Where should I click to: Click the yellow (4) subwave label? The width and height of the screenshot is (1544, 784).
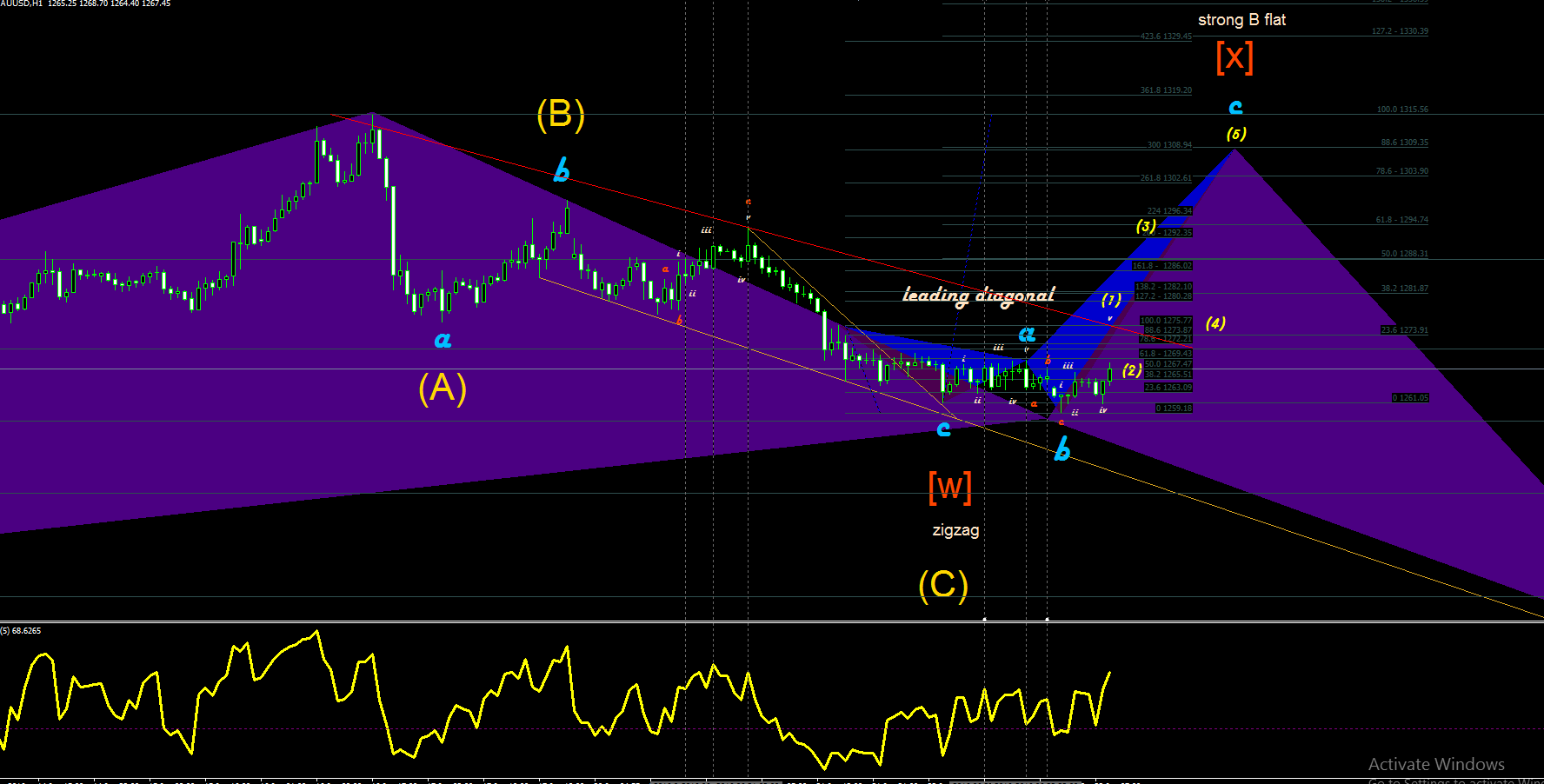(x=1215, y=323)
